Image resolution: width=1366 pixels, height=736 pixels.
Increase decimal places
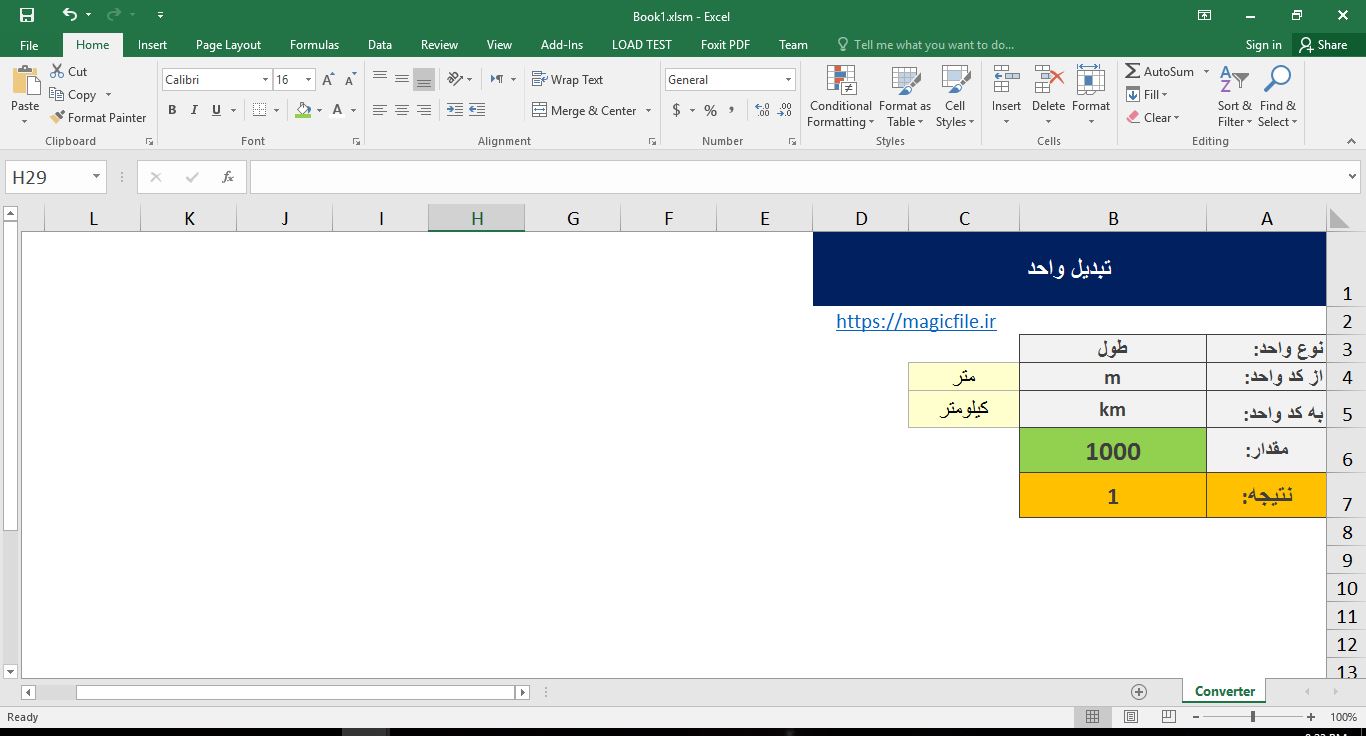click(x=762, y=110)
